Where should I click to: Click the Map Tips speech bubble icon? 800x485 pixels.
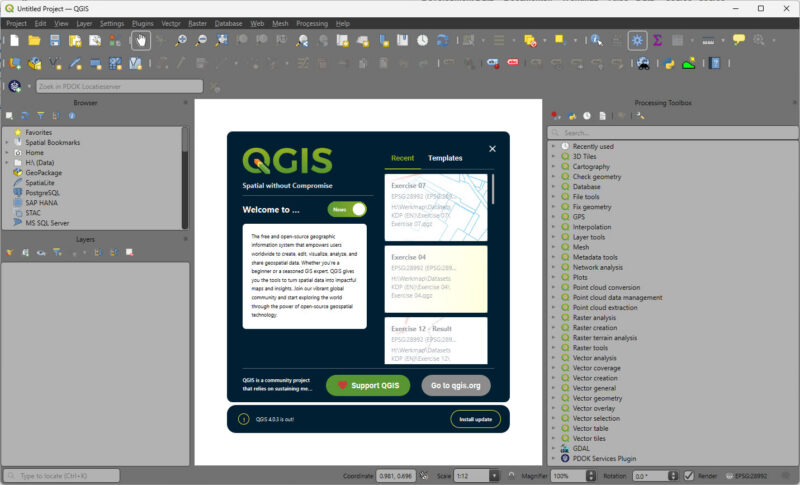pyautogui.click(x=738, y=40)
